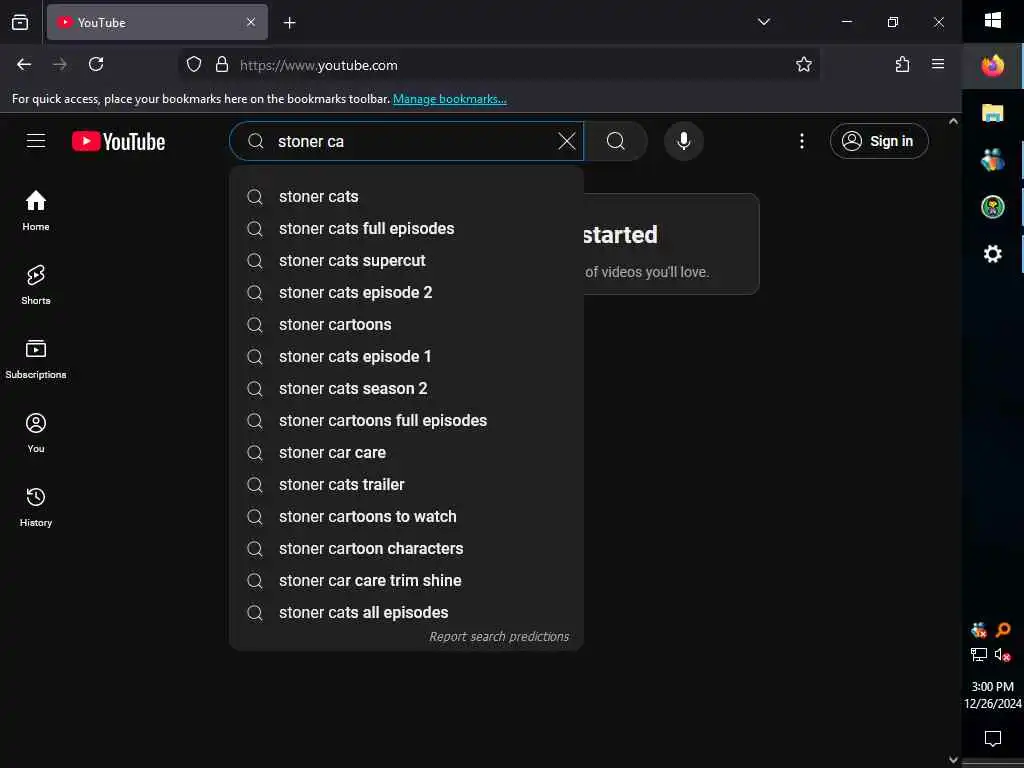
Task: Select suggestion 'stoner cats supercut'
Action: coord(406,261)
